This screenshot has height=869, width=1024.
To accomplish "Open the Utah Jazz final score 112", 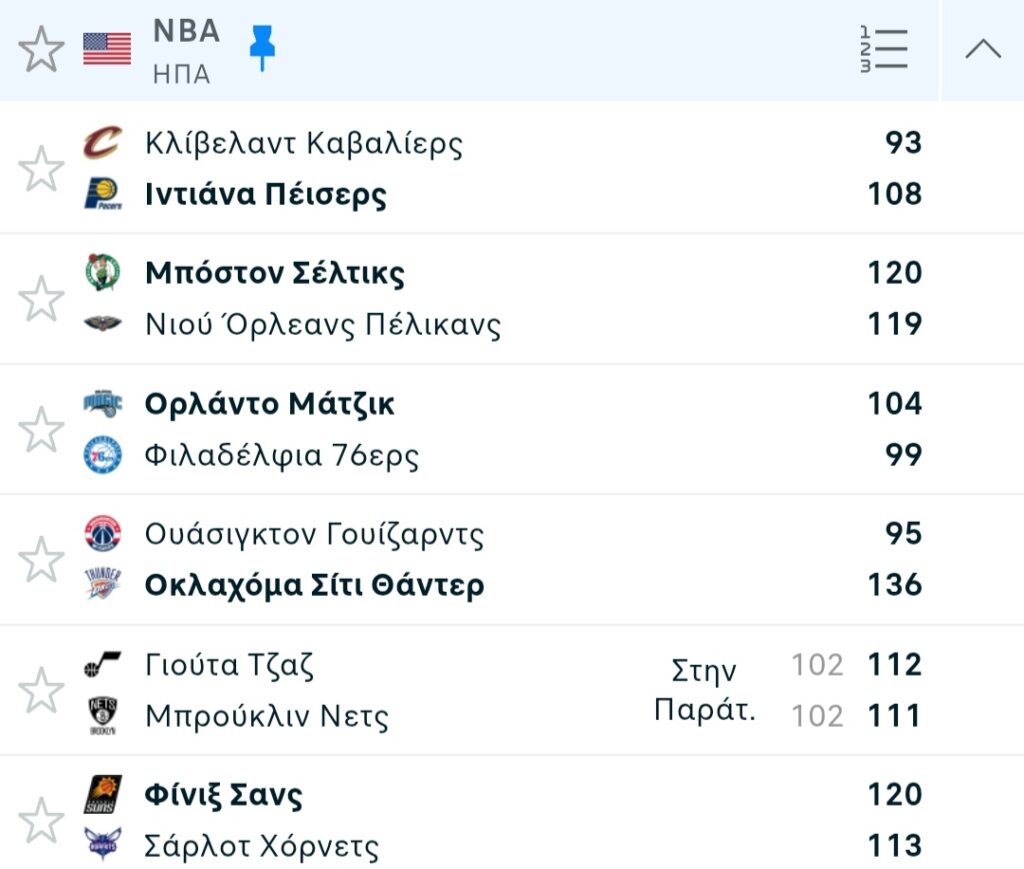I will click(894, 665).
